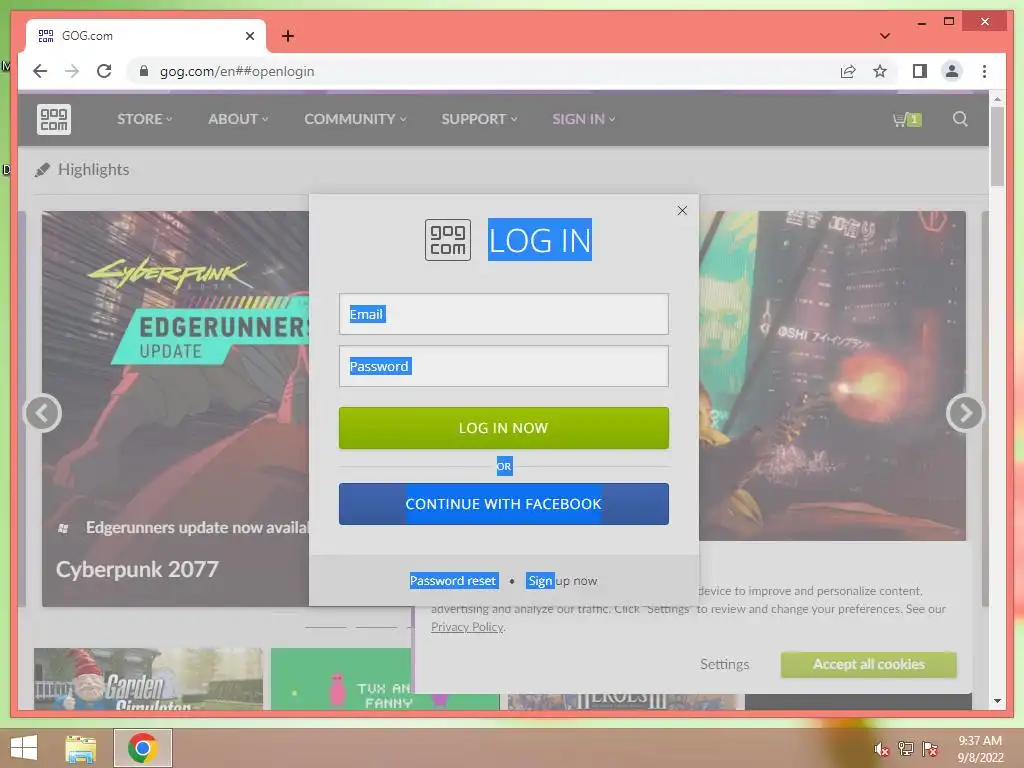The height and width of the screenshot is (768, 1024).
Task: Open a new tab with the plus button
Action: (x=287, y=36)
